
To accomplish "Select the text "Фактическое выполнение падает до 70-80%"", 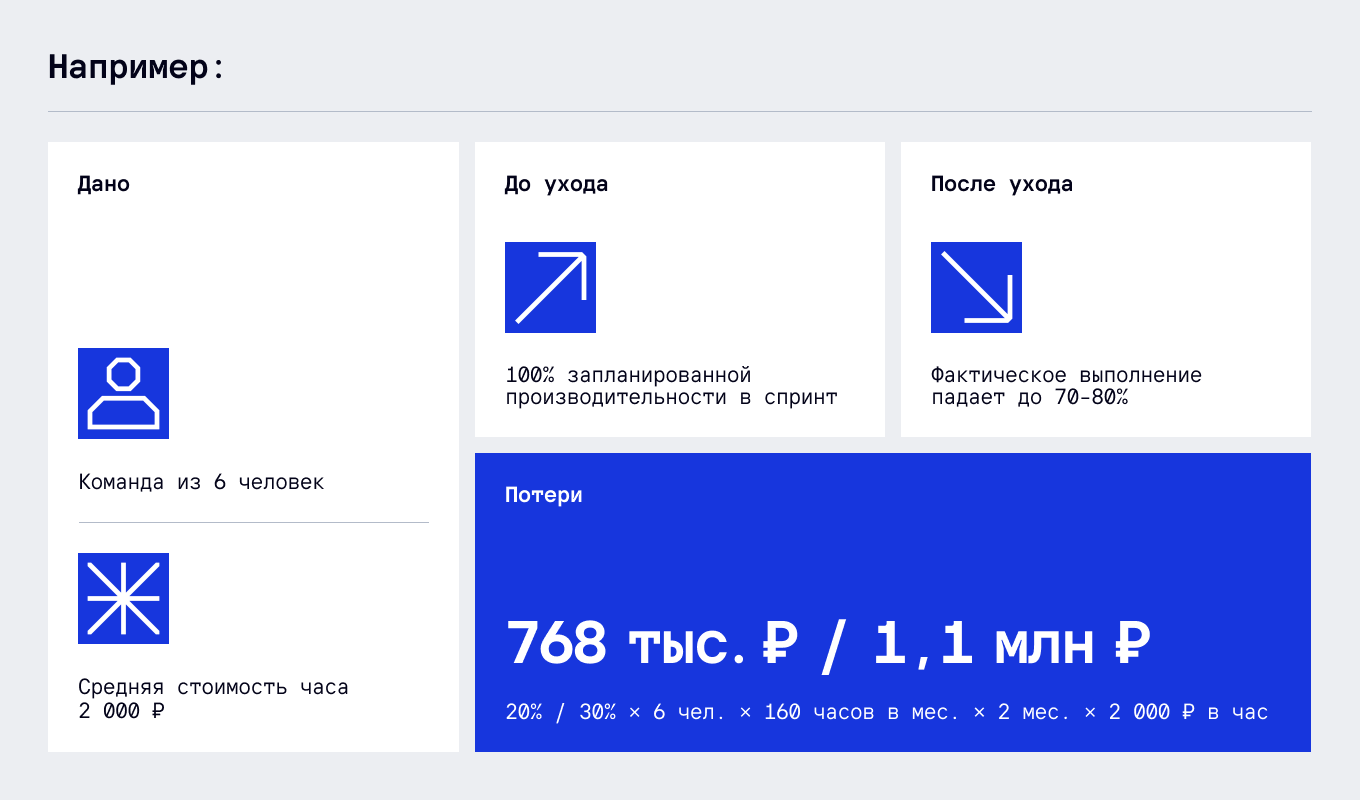I will [x=1066, y=386].
